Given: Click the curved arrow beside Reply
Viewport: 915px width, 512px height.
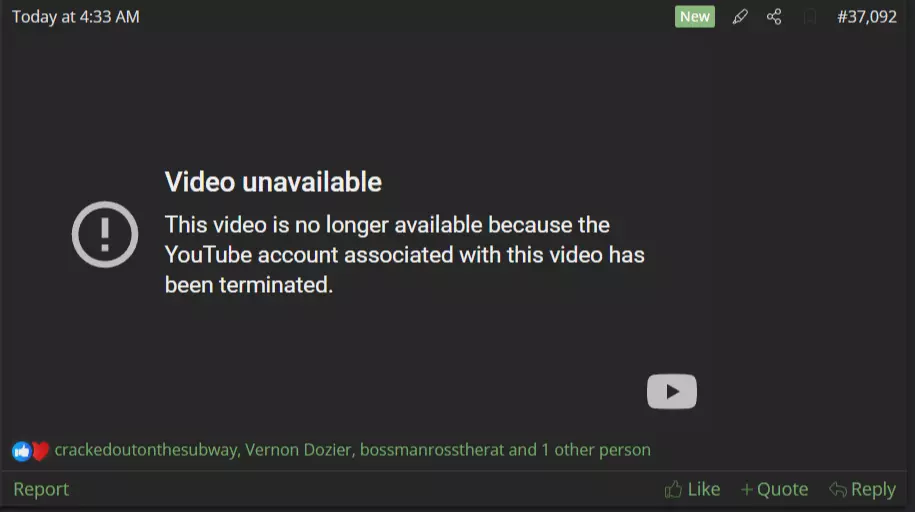Looking at the screenshot, I should click(837, 489).
